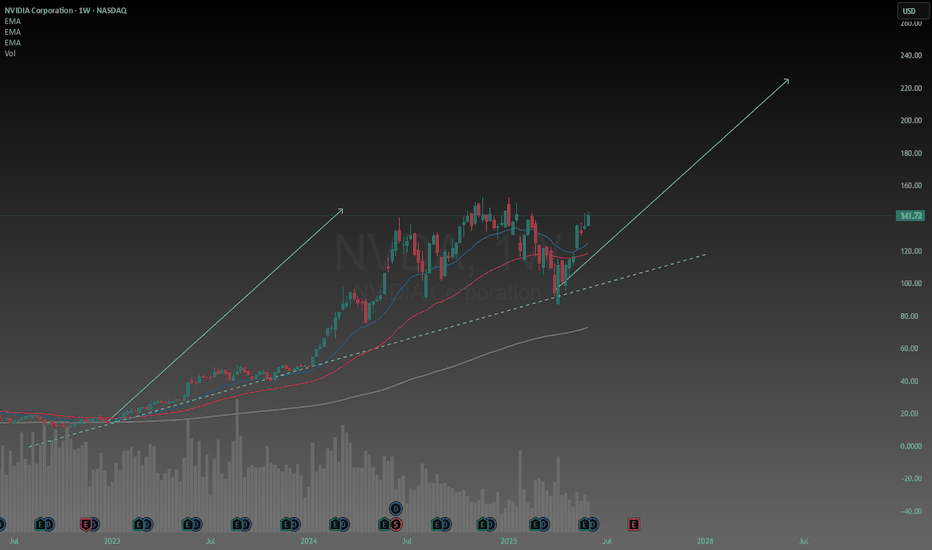Select the middle EMA legend label
This screenshot has width=932, height=550.
point(12,32)
